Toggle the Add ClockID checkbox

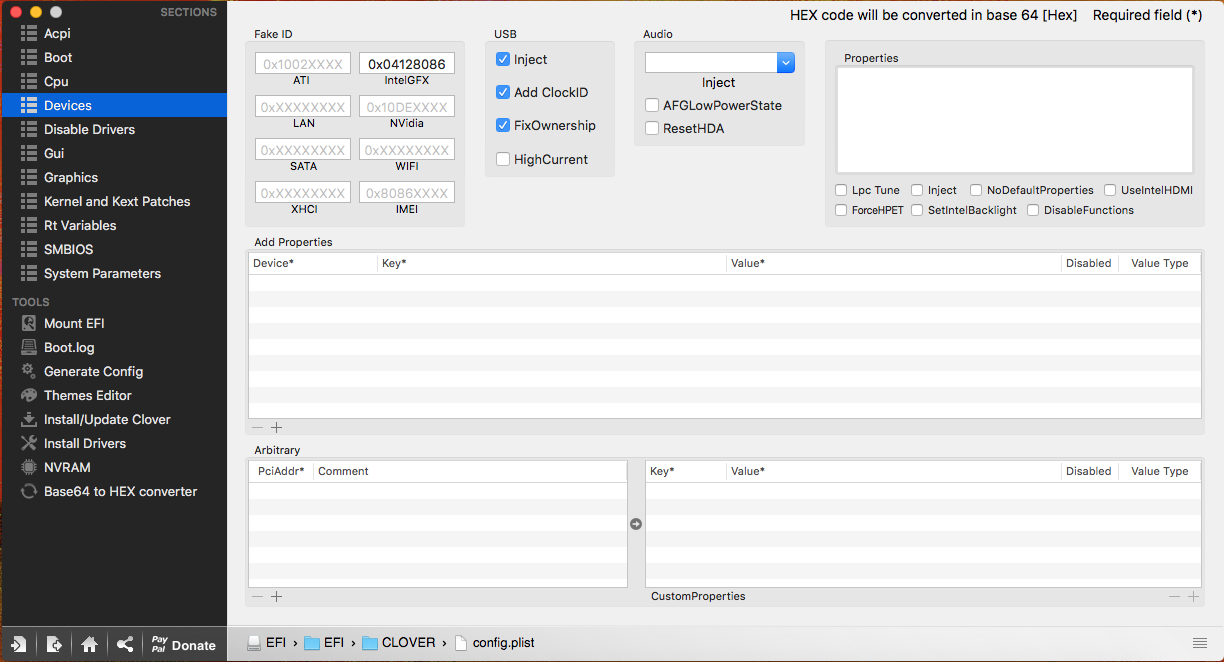(503, 92)
